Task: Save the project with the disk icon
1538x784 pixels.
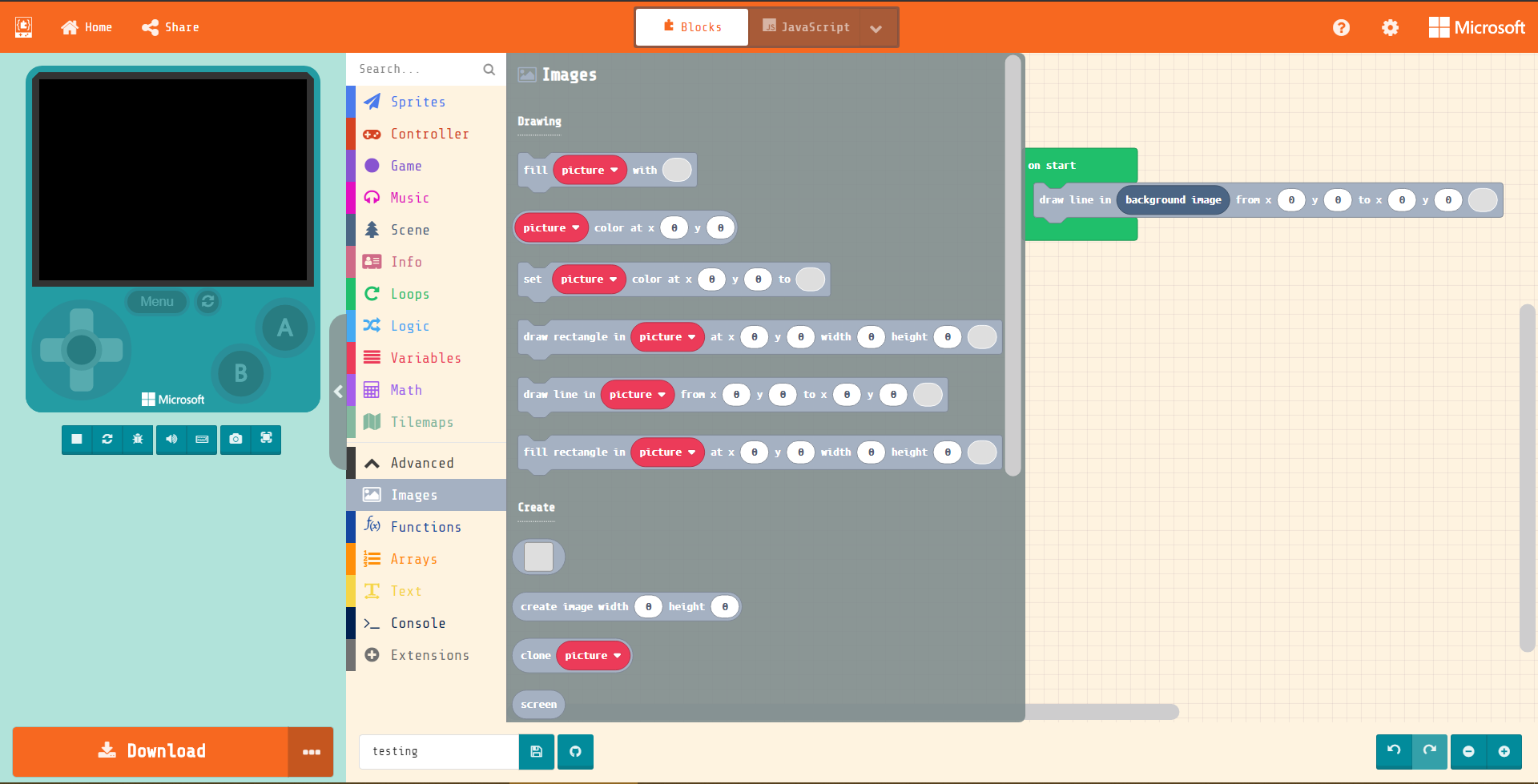Action: [x=537, y=751]
